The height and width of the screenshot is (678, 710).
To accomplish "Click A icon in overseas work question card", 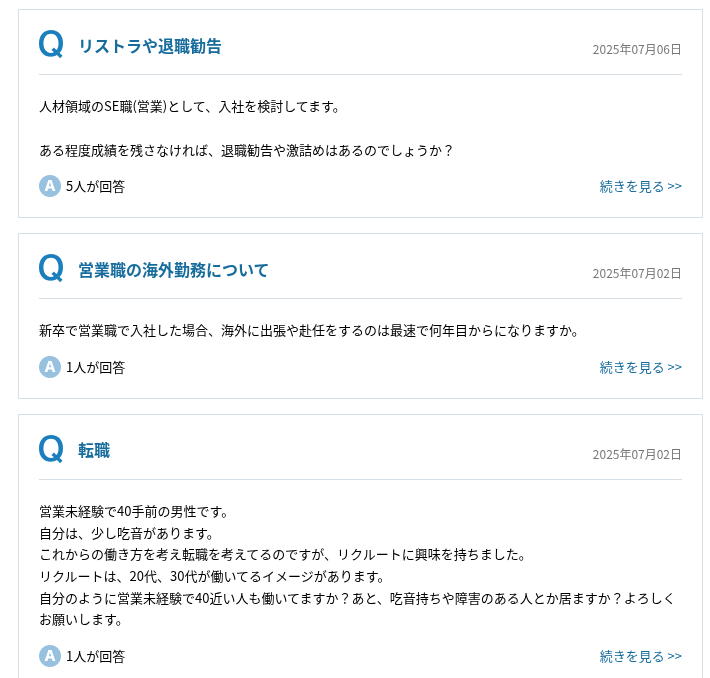I will click(50, 367).
